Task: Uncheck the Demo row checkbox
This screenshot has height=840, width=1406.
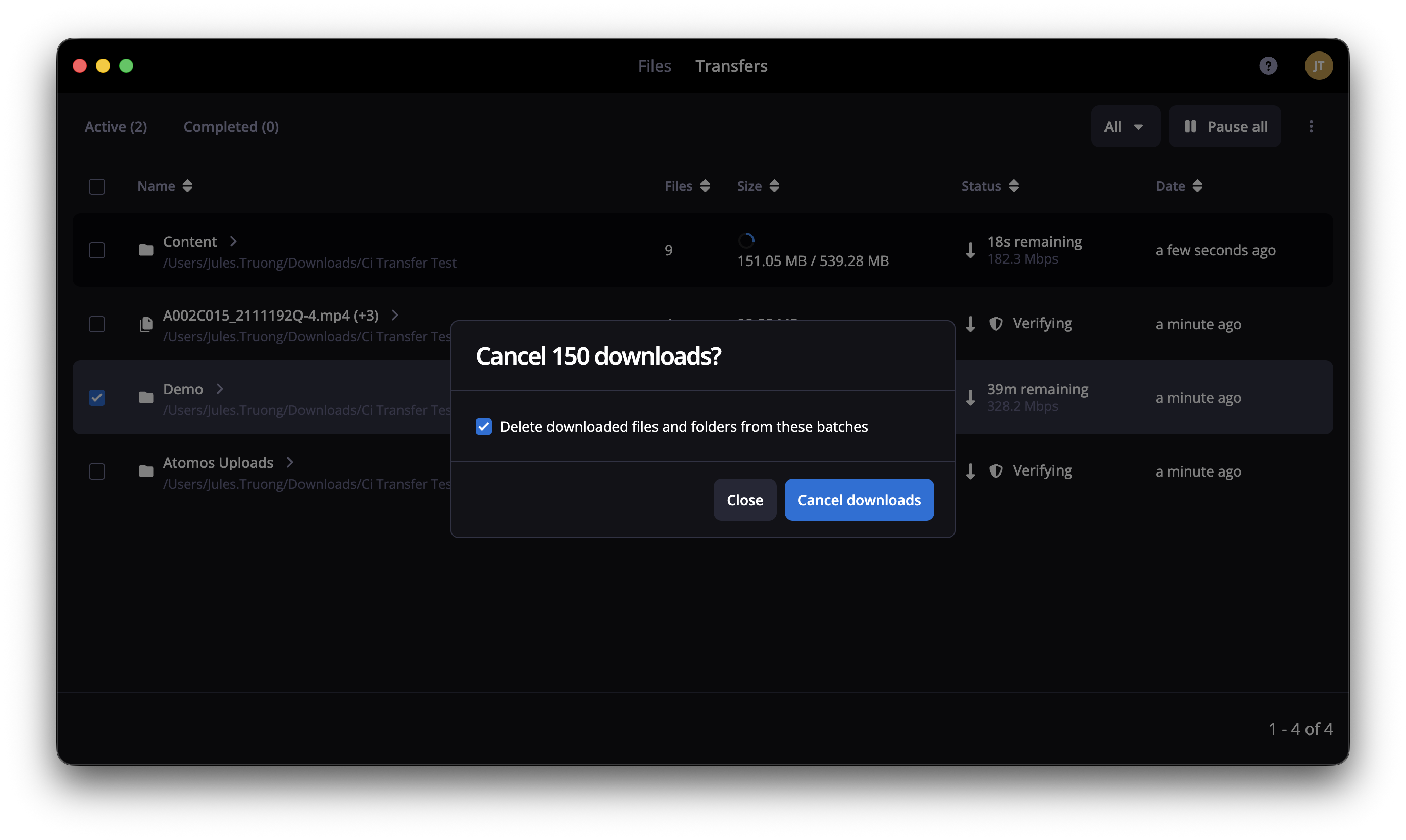Action: [x=97, y=397]
